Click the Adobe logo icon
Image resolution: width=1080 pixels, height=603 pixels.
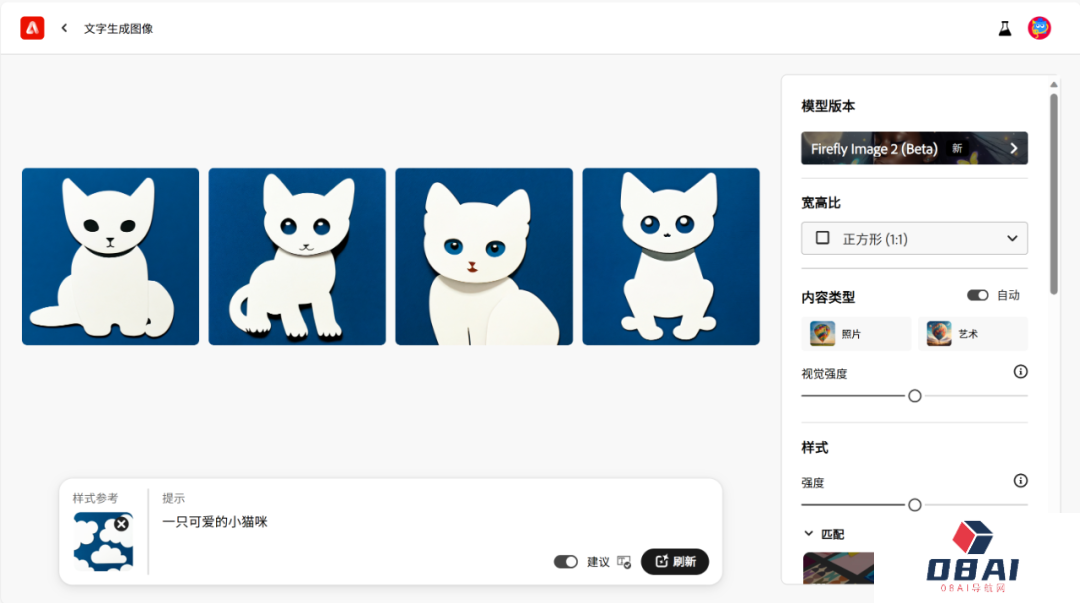point(32,28)
